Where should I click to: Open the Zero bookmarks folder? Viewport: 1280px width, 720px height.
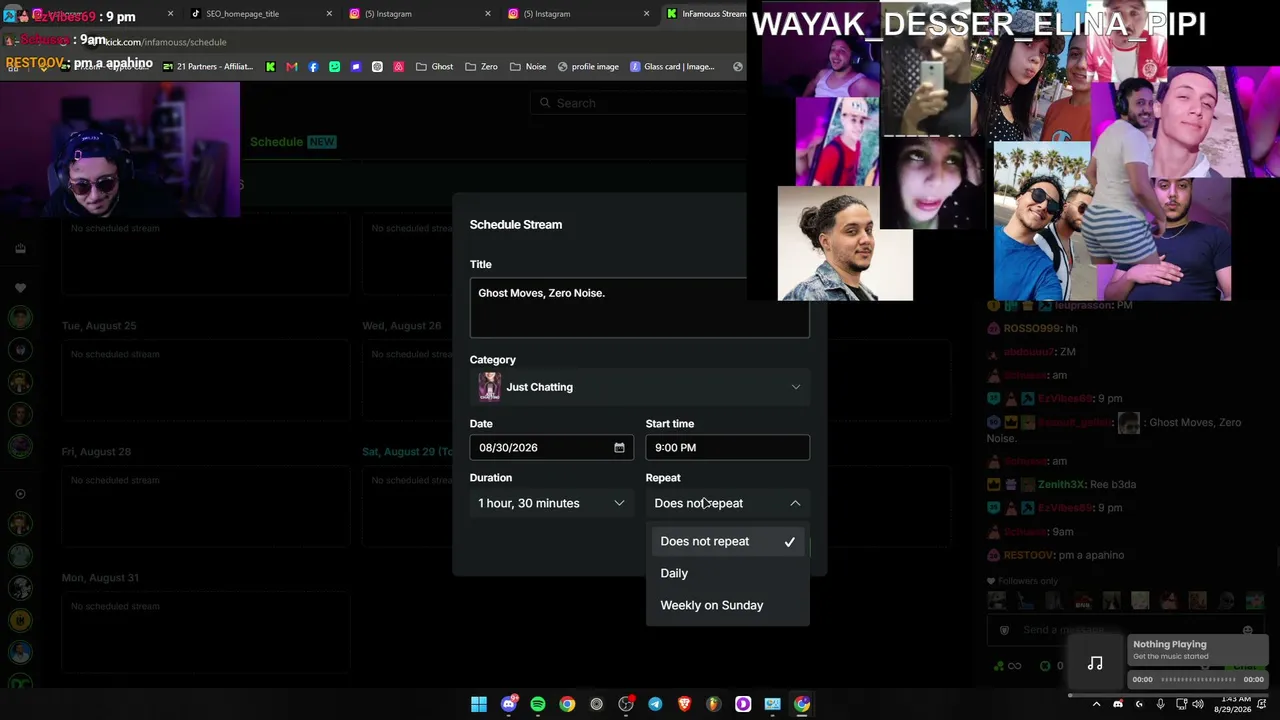point(481,67)
